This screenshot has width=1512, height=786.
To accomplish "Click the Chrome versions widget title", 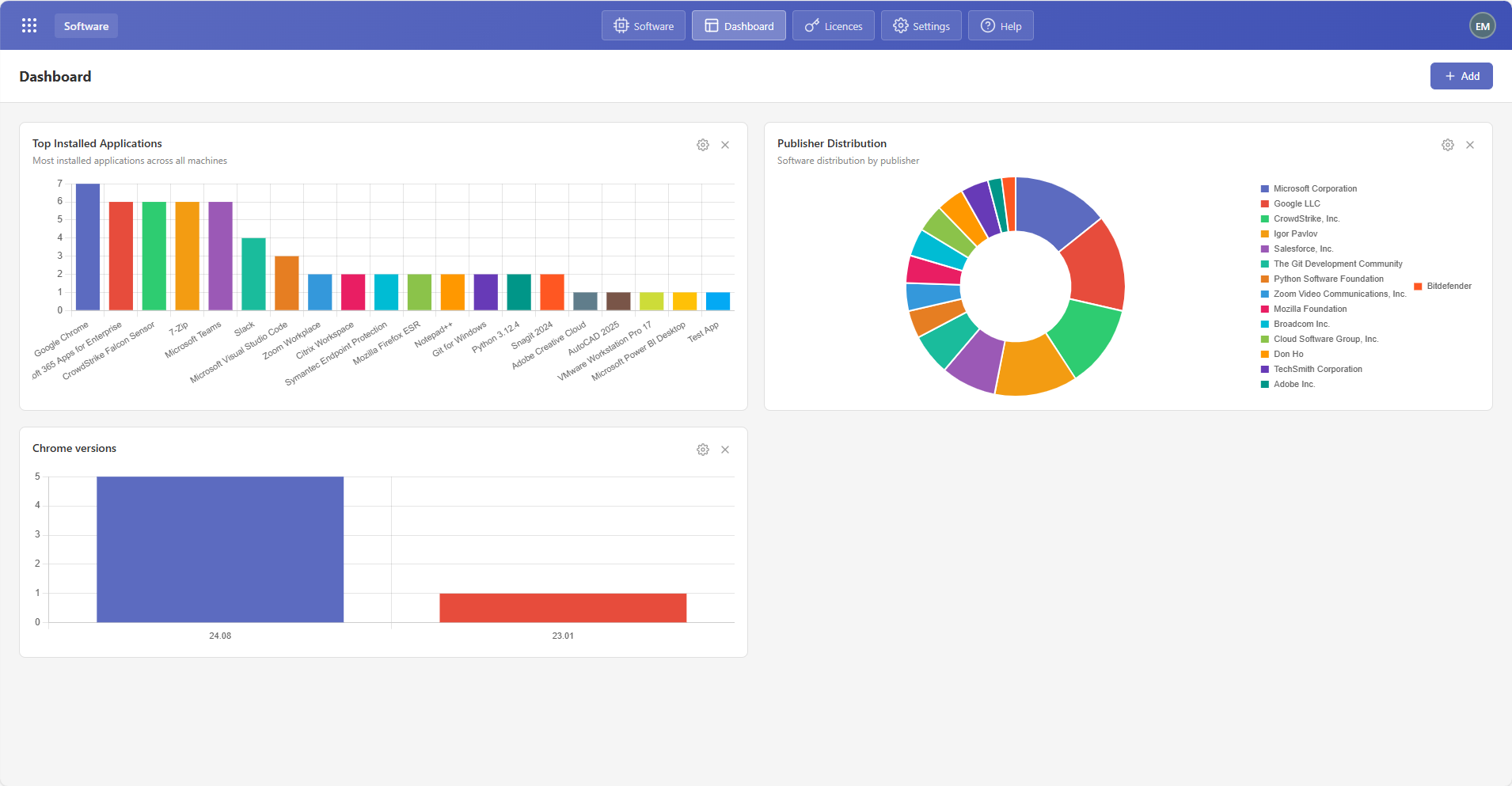I will (74, 449).
